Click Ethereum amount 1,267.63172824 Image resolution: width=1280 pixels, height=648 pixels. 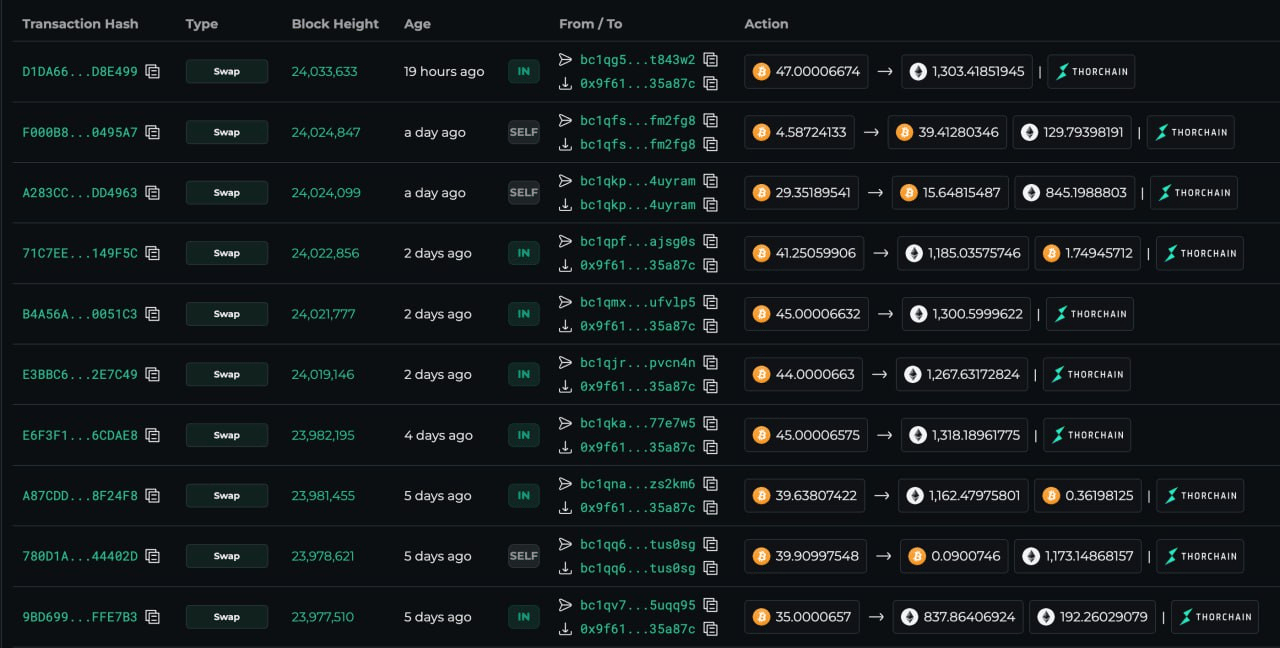click(962, 374)
